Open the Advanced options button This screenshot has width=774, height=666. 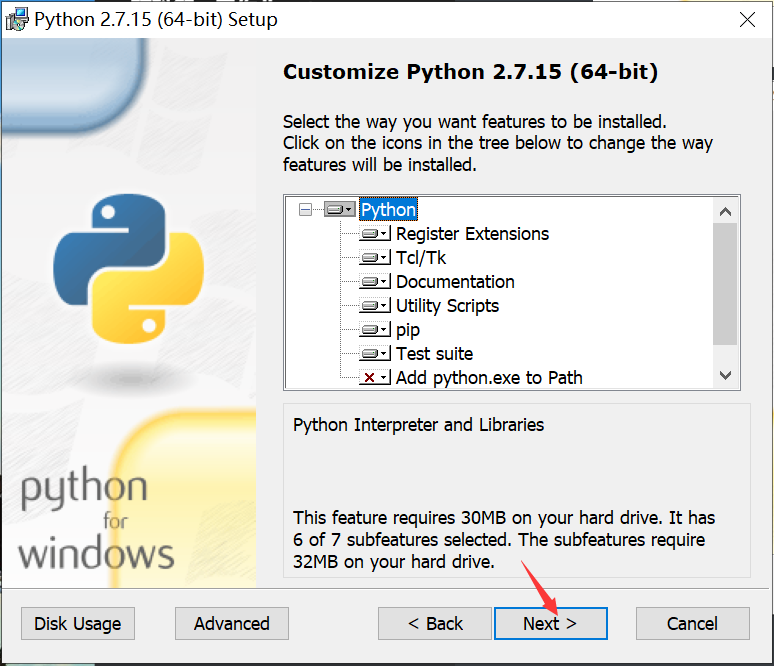coord(232,623)
